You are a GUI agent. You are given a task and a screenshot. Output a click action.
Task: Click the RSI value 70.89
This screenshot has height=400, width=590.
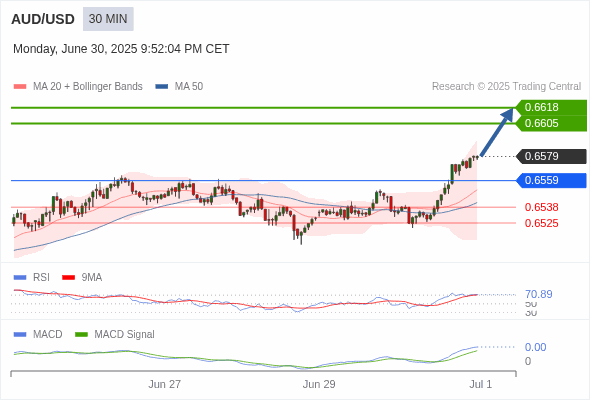click(539, 294)
